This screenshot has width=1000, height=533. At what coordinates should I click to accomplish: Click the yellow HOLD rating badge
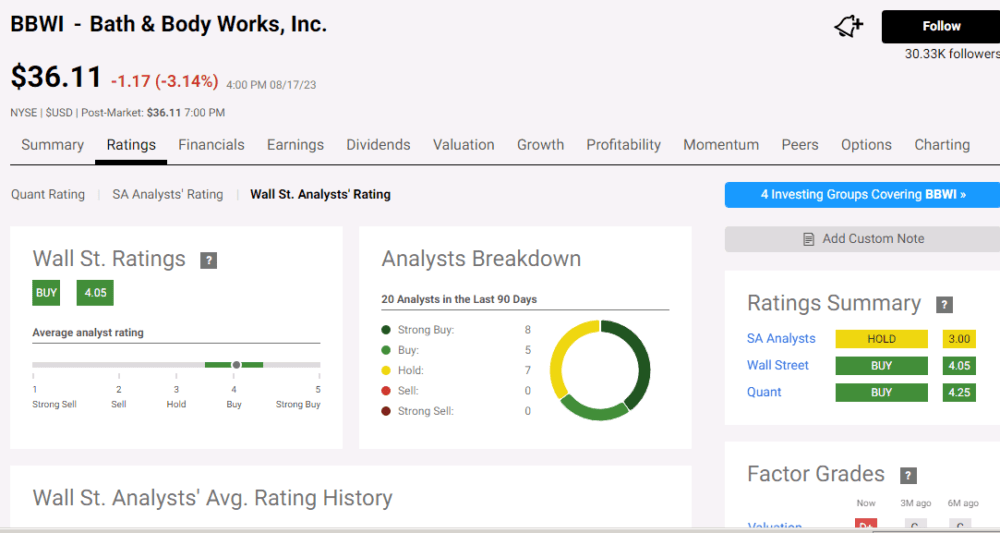881,339
